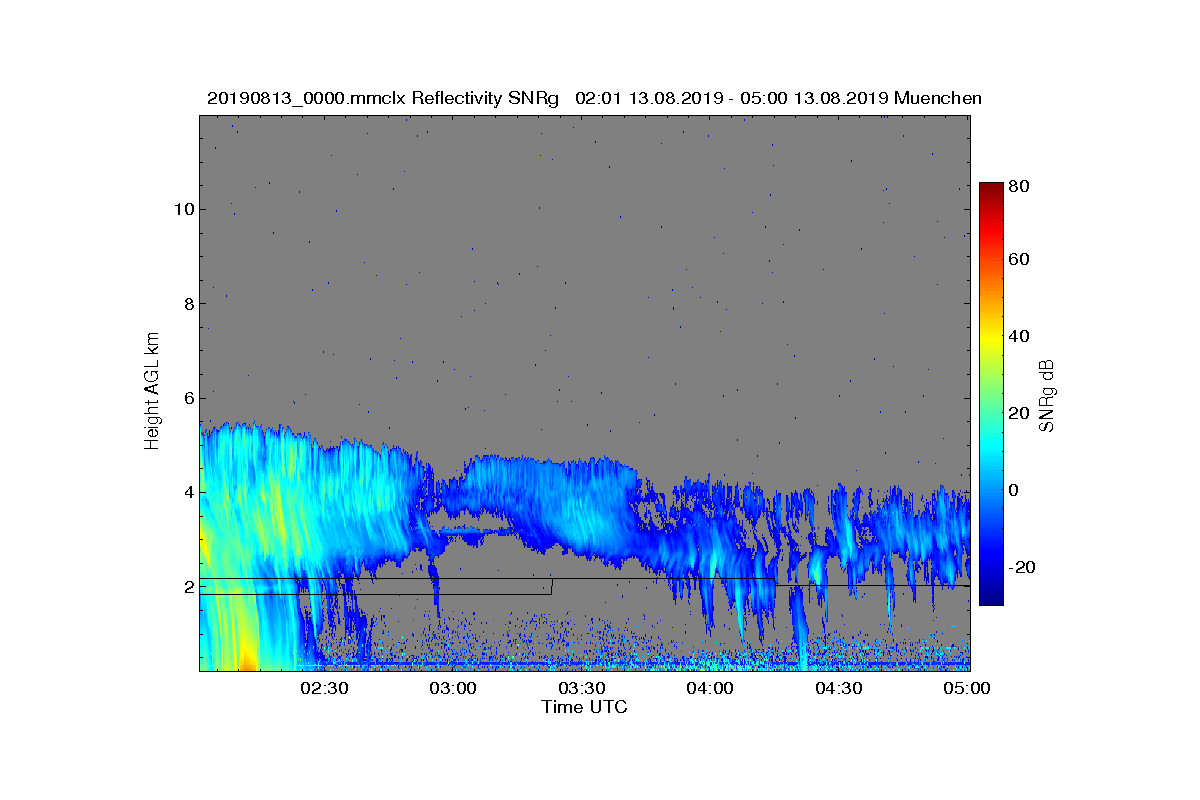Viewport: 1200px width, 800px height.
Task: Click the height tick label '10'
Action: click(x=183, y=209)
